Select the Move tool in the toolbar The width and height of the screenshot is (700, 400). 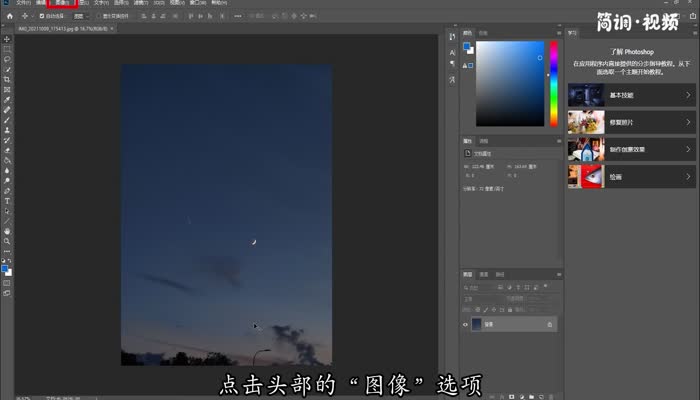[7, 38]
